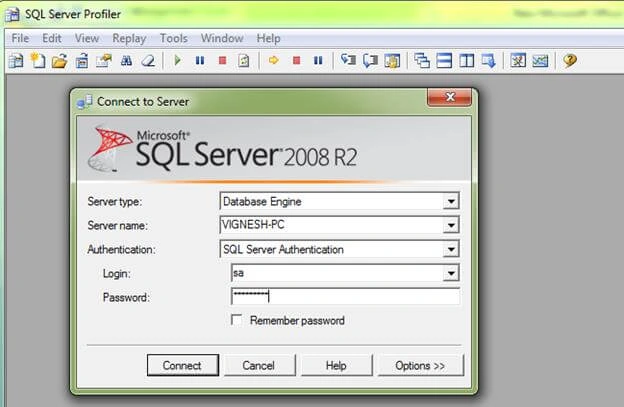
Task: Expand the Login dropdown arrow
Action: point(451,273)
